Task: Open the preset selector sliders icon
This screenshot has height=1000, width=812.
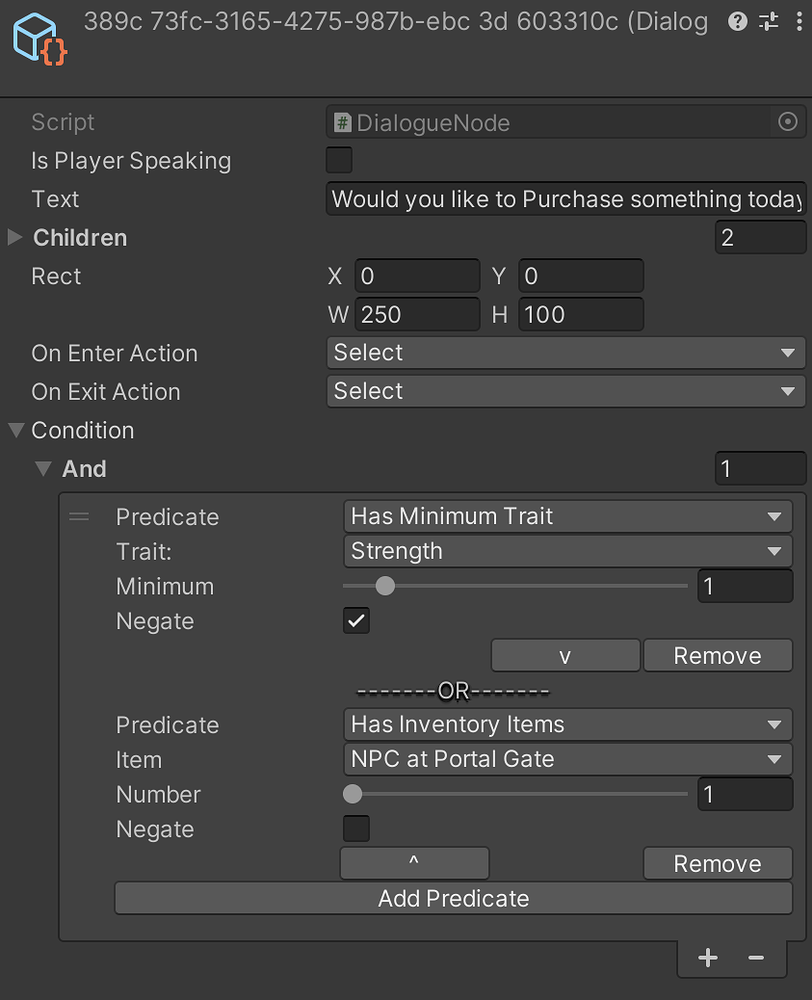Action: (x=769, y=22)
